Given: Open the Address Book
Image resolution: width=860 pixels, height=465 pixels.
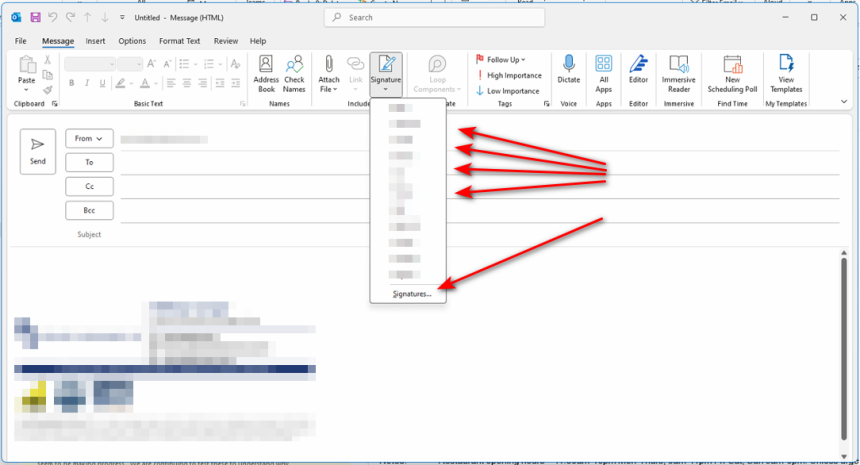Looking at the screenshot, I should (266, 72).
